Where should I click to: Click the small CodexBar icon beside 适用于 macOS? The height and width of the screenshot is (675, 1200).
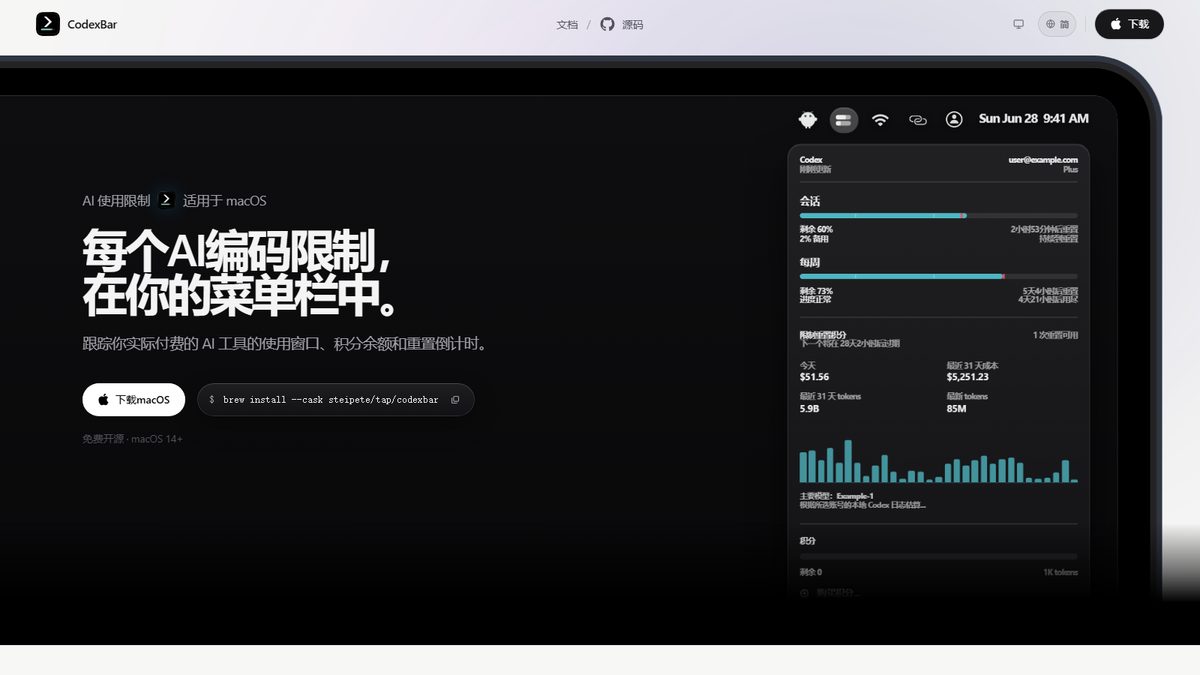click(167, 200)
